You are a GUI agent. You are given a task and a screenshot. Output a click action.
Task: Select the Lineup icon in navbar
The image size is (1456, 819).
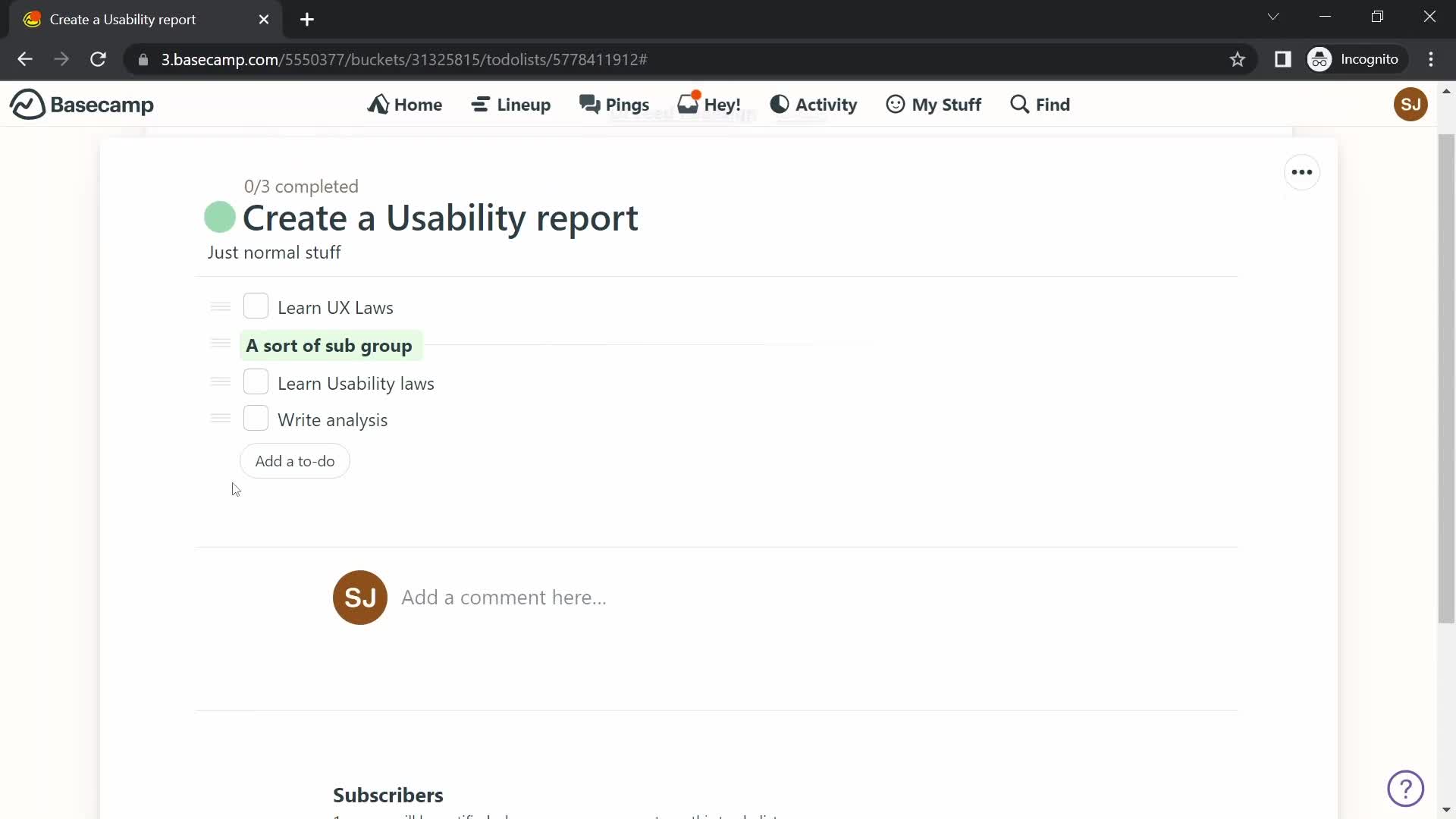480,104
